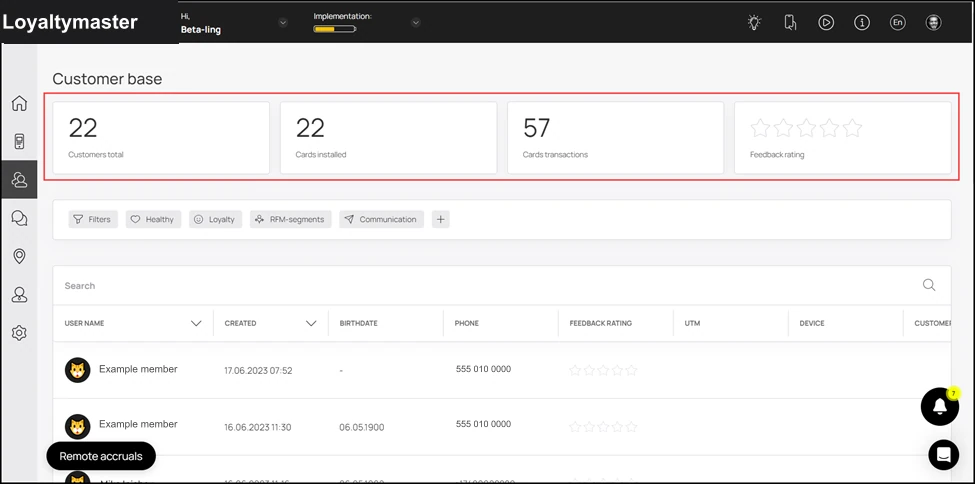Click avatar of member created 16.06.2023 11:30
Screen dimensions: 975x484
(78, 426)
